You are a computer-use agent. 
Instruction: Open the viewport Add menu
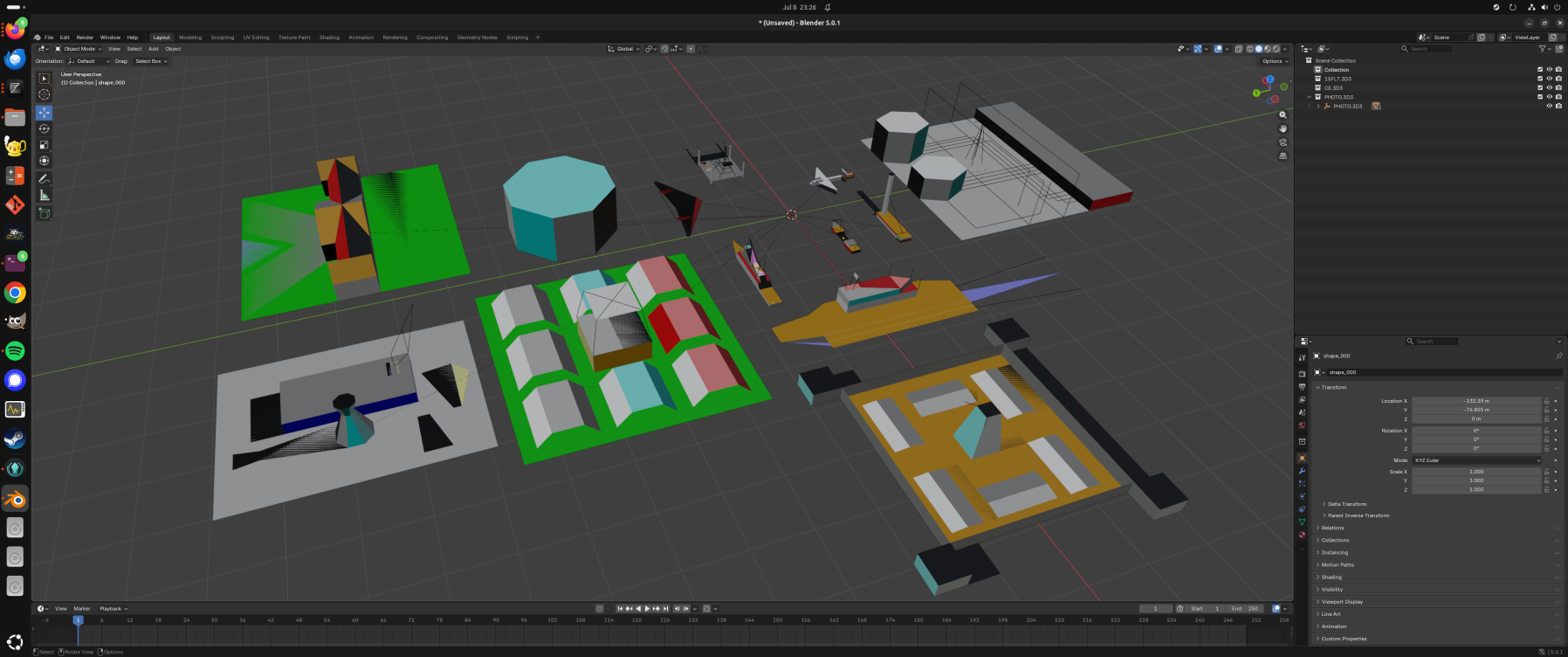click(154, 49)
